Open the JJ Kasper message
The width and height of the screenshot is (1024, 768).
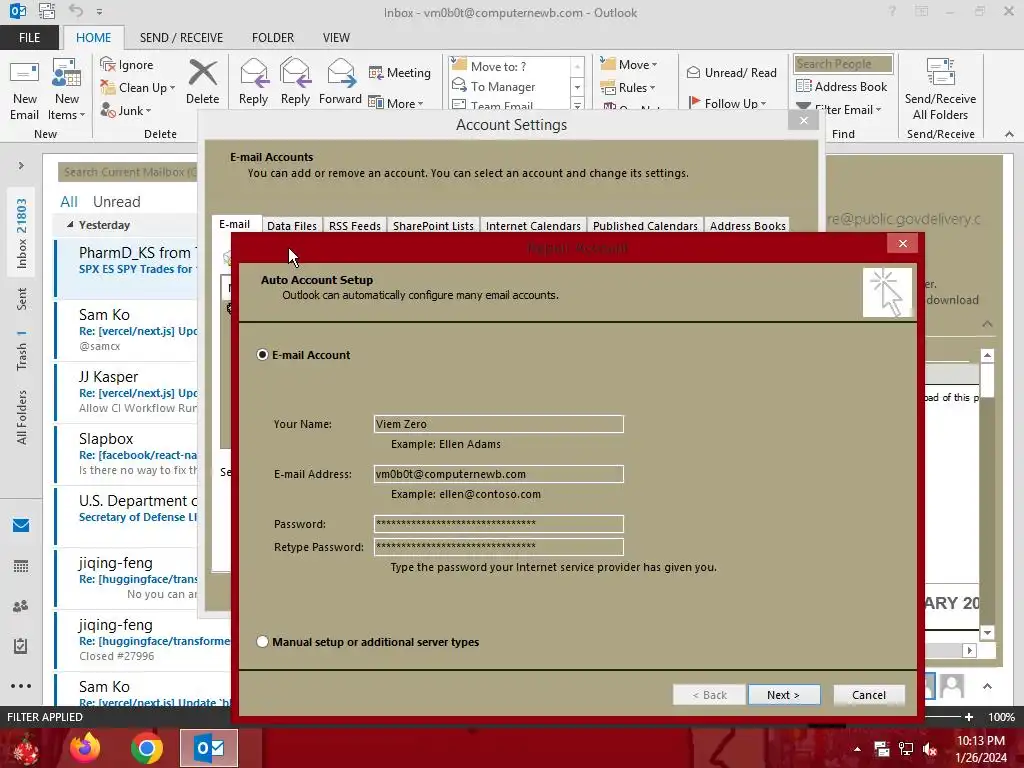point(127,392)
